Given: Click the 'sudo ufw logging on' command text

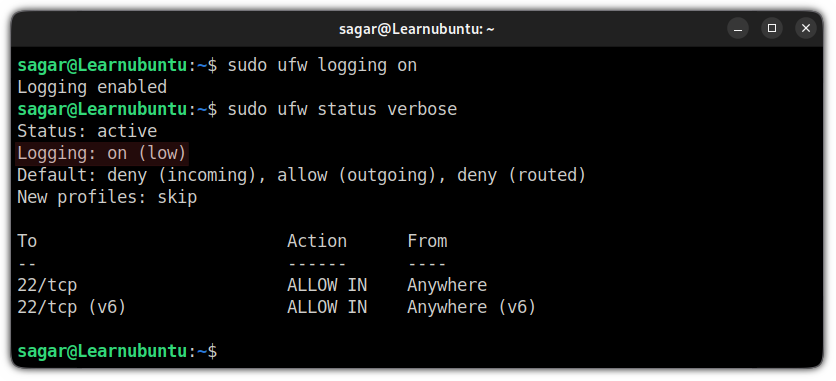Looking at the screenshot, I should click(x=322, y=66).
